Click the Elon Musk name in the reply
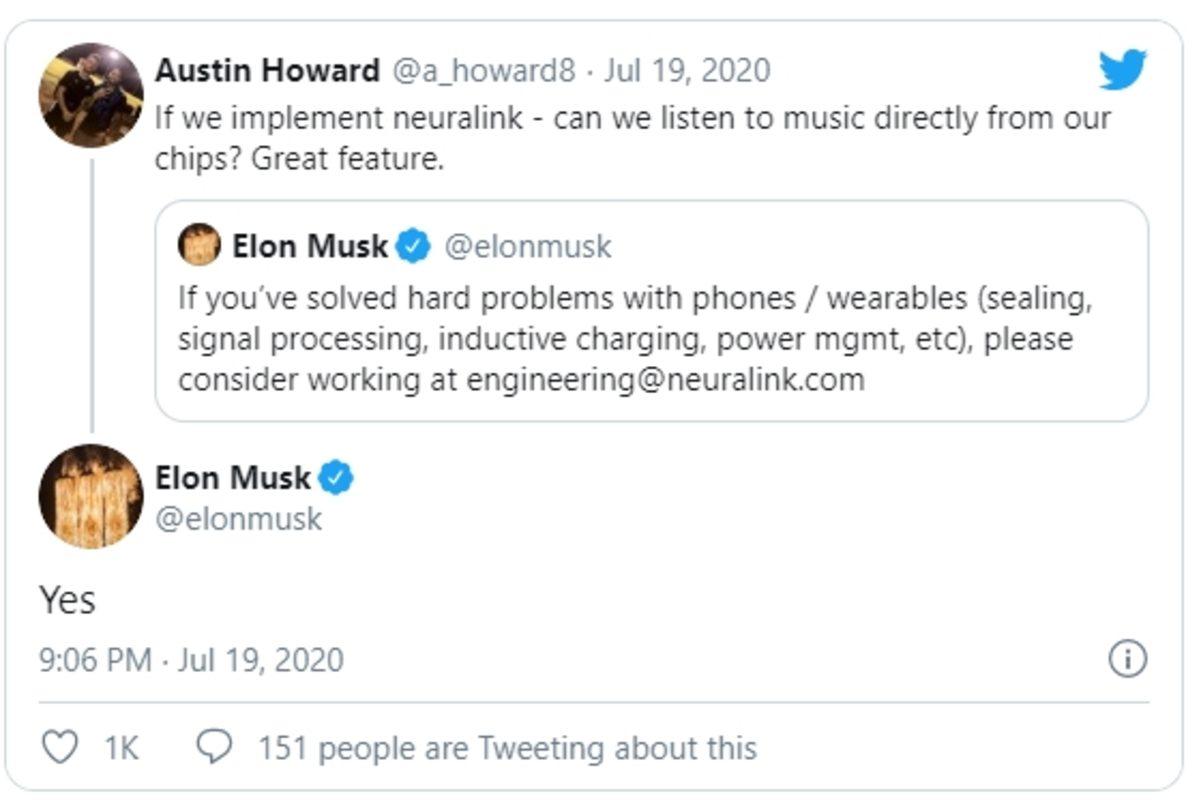Screen dimensions: 1200x800 click(235, 478)
